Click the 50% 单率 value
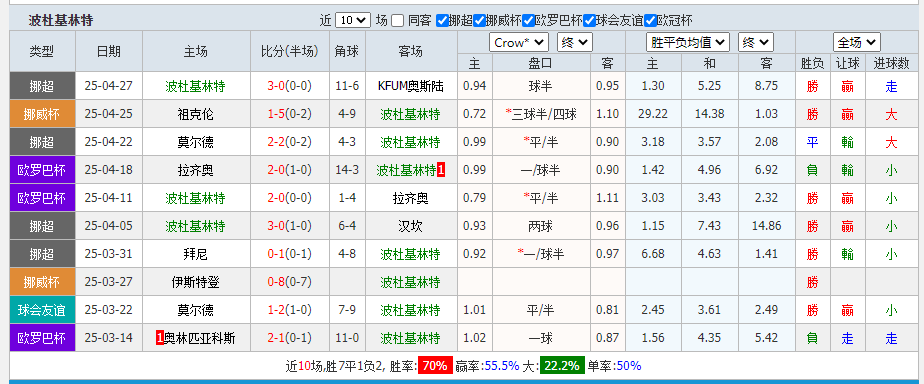Viewport: 924px width, 384px height. pos(628,366)
